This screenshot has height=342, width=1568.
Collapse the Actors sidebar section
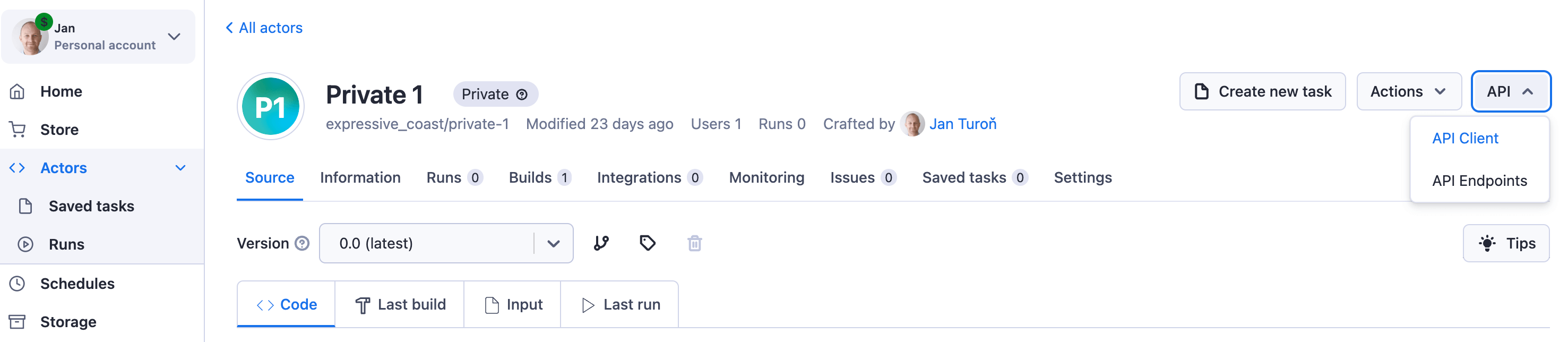tap(180, 168)
